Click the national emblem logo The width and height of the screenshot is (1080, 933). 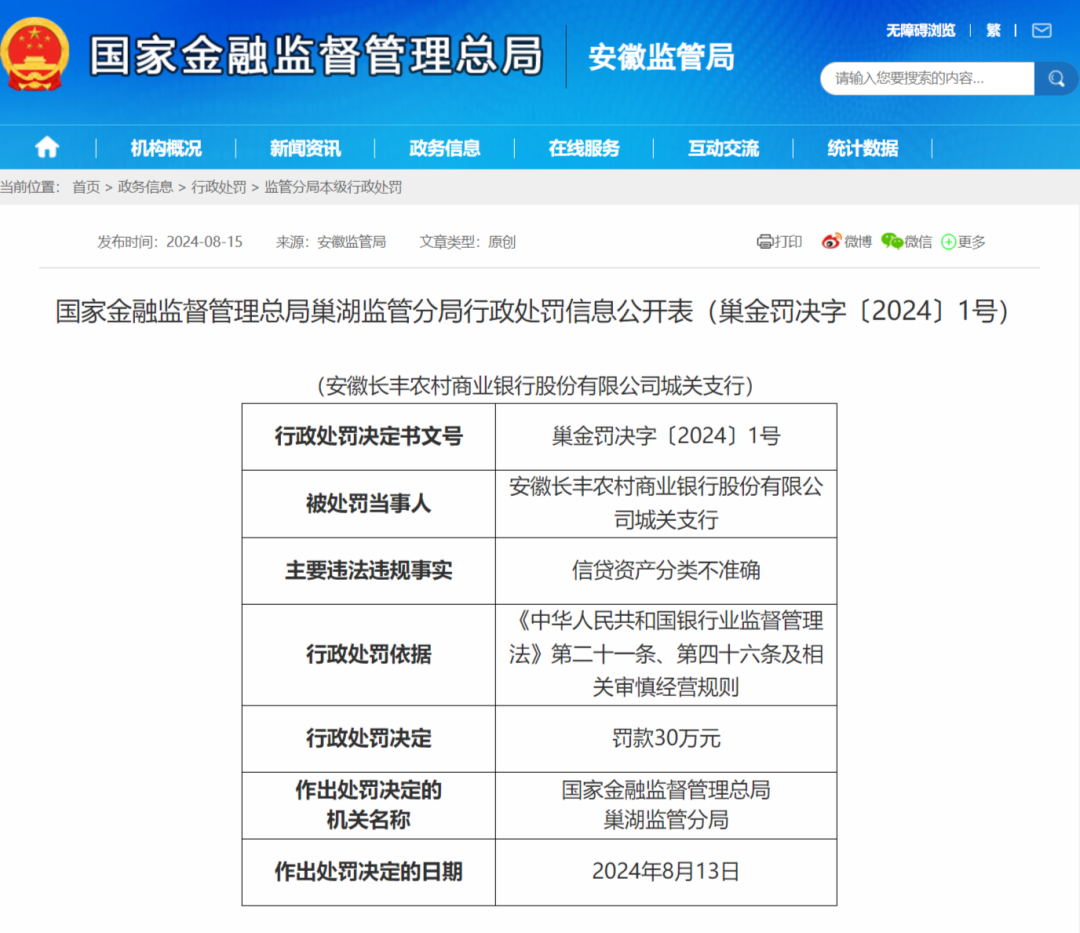click(34, 55)
